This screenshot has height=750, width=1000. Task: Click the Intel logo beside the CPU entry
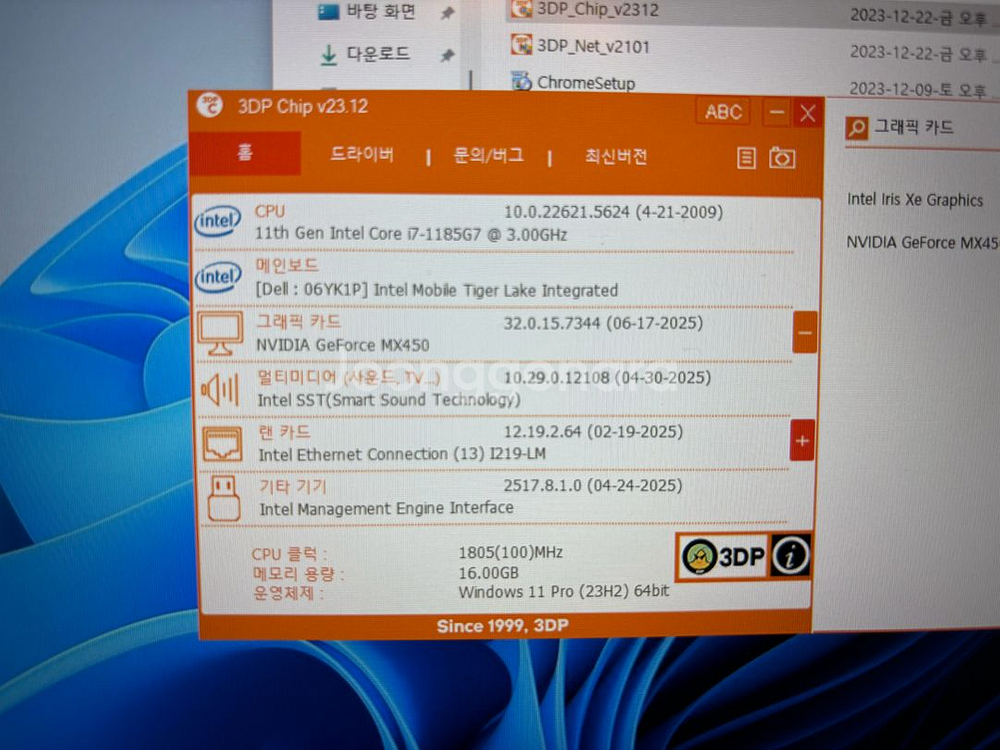pos(218,221)
